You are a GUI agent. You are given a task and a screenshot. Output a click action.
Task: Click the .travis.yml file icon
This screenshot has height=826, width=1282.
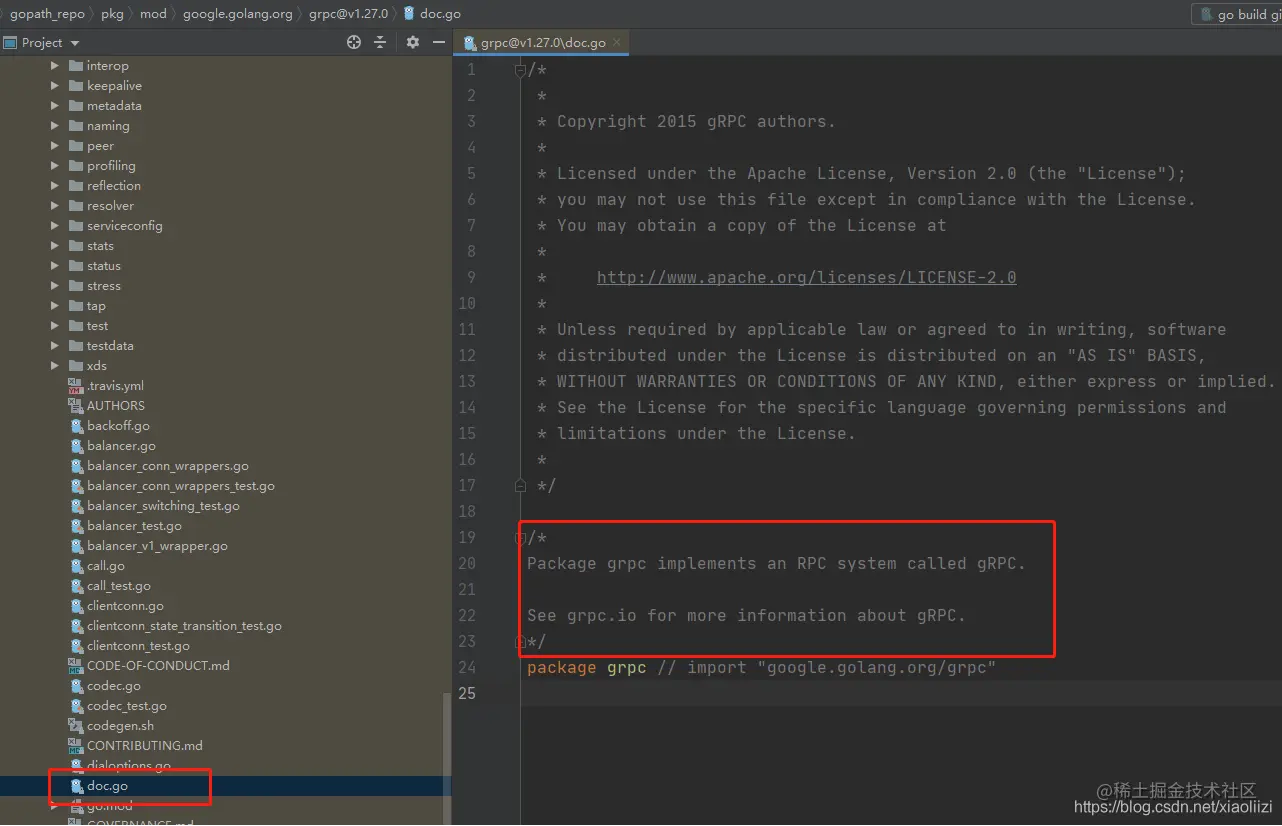point(76,386)
